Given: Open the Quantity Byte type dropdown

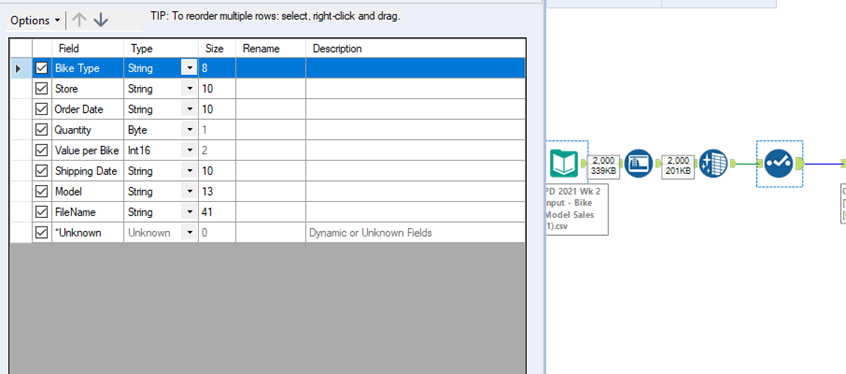Looking at the screenshot, I should [x=189, y=130].
